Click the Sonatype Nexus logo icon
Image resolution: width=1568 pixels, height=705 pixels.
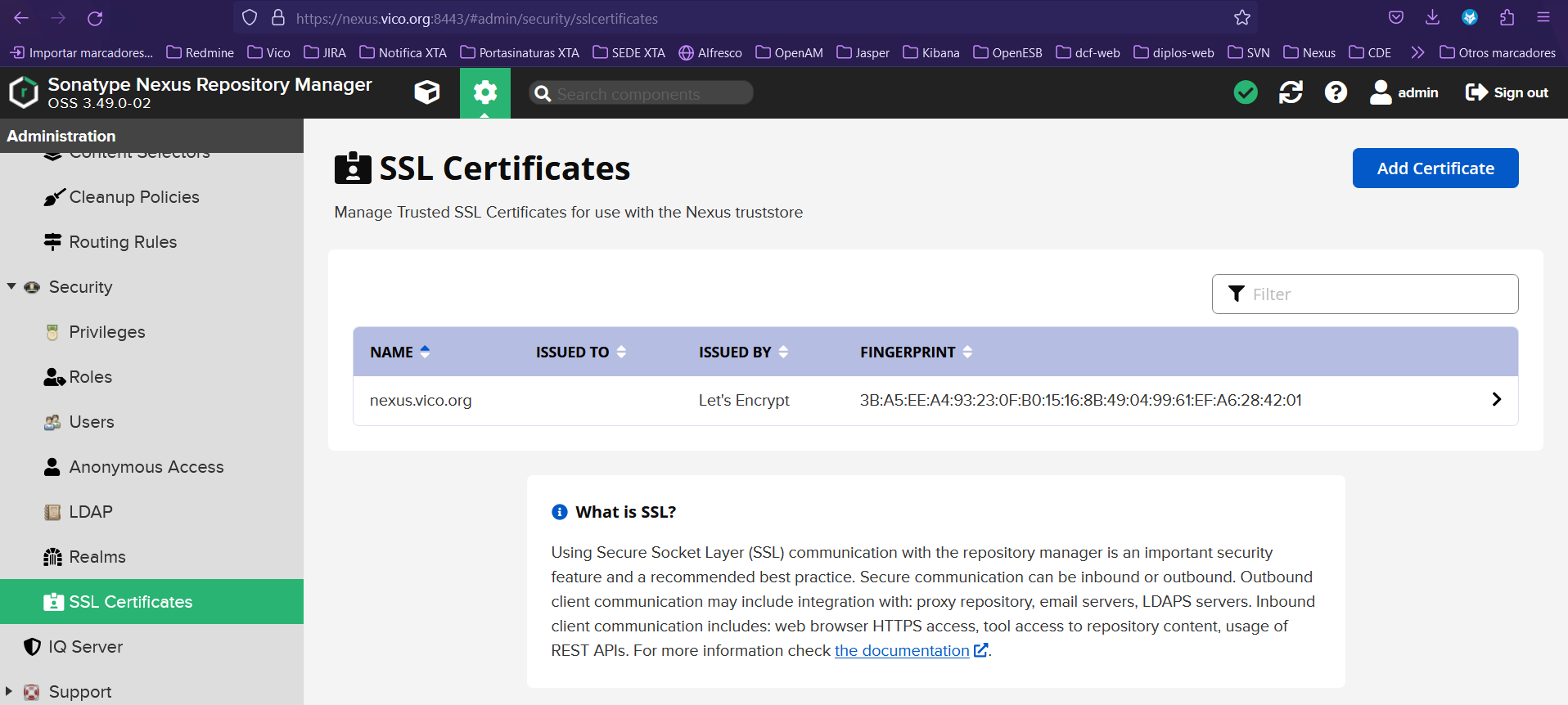click(x=24, y=92)
